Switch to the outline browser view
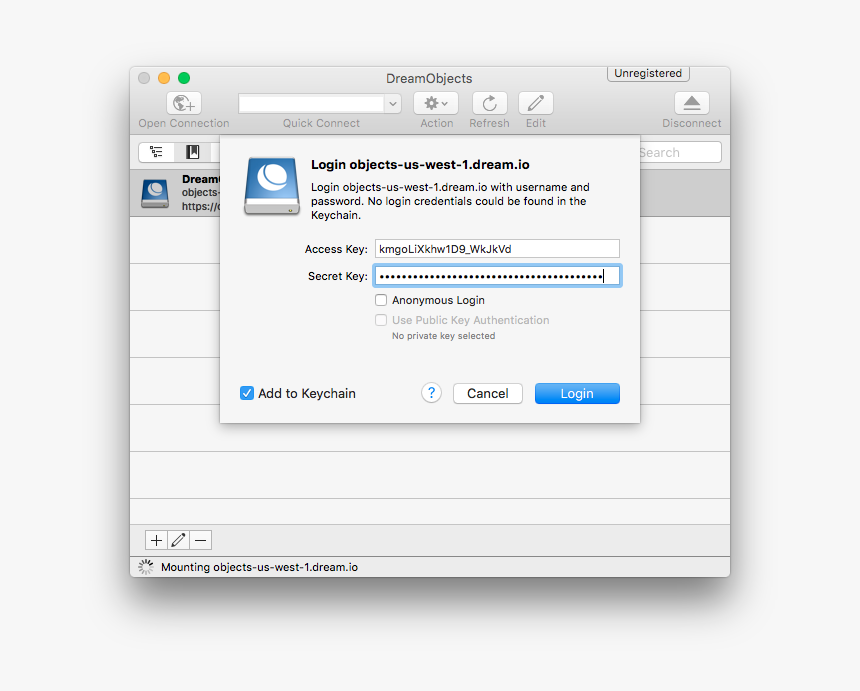The width and height of the screenshot is (860, 691). (156, 152)
